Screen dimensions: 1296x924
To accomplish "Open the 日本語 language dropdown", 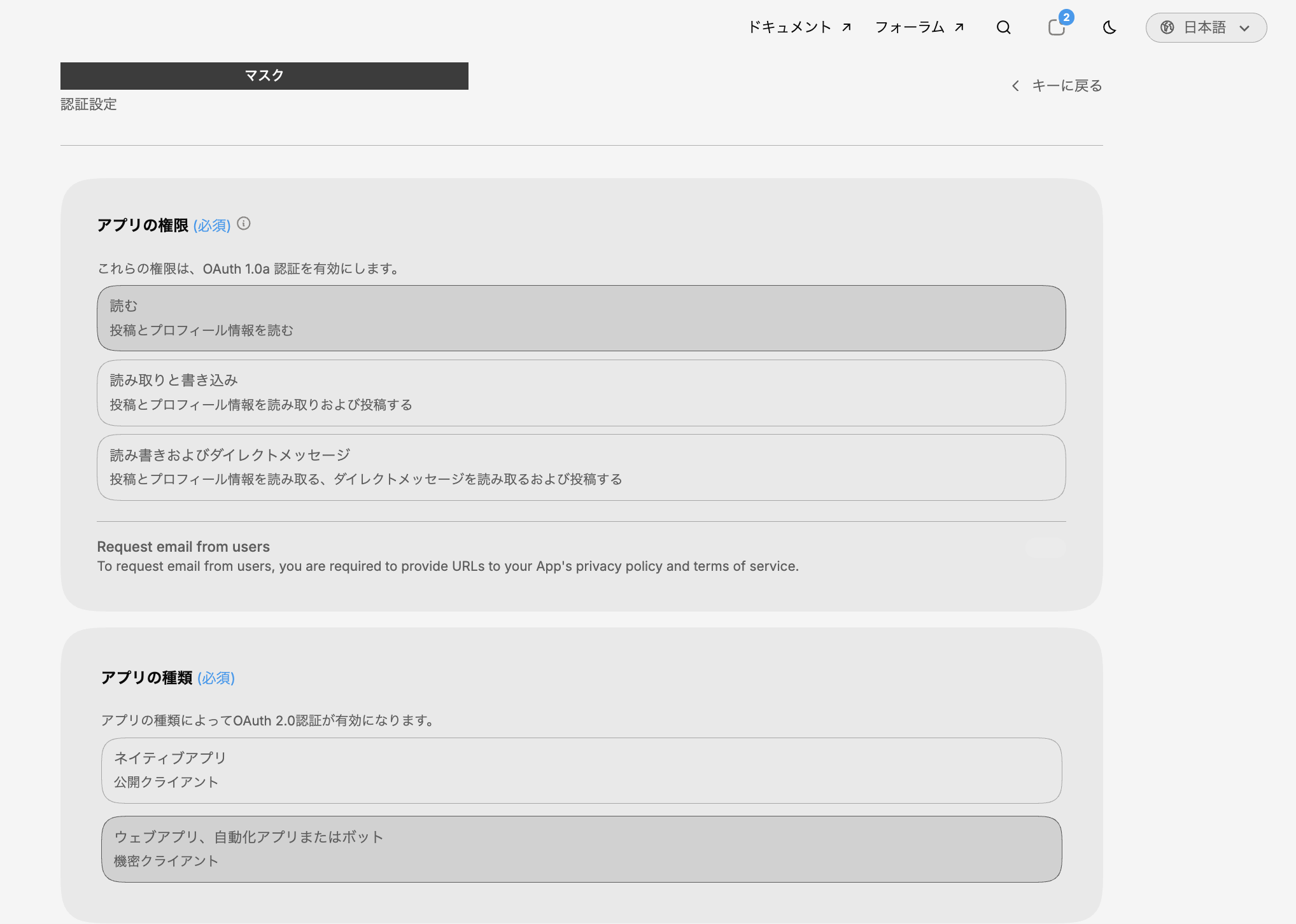I will (1206, 27).
